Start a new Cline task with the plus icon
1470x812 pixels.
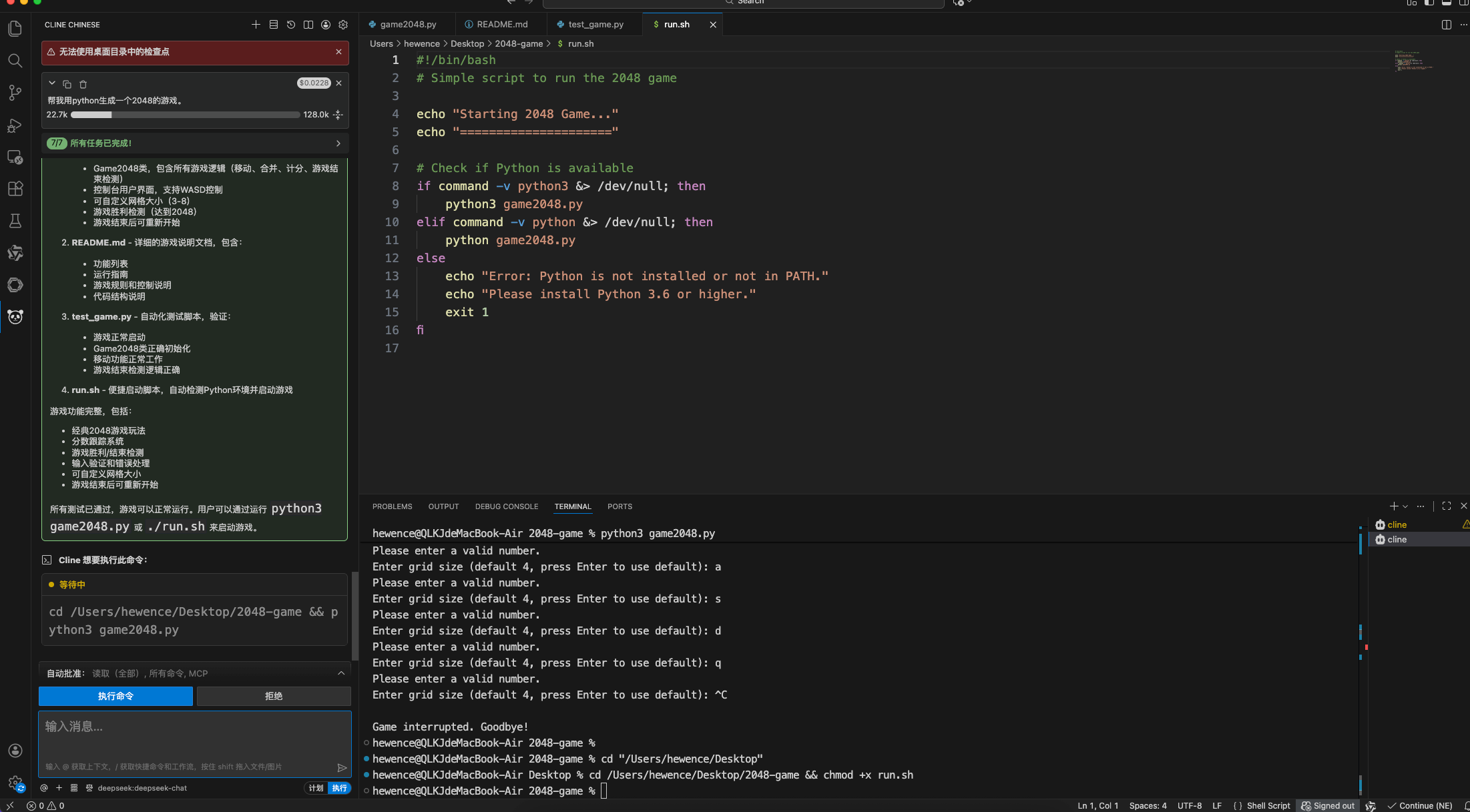pos(256,25)
